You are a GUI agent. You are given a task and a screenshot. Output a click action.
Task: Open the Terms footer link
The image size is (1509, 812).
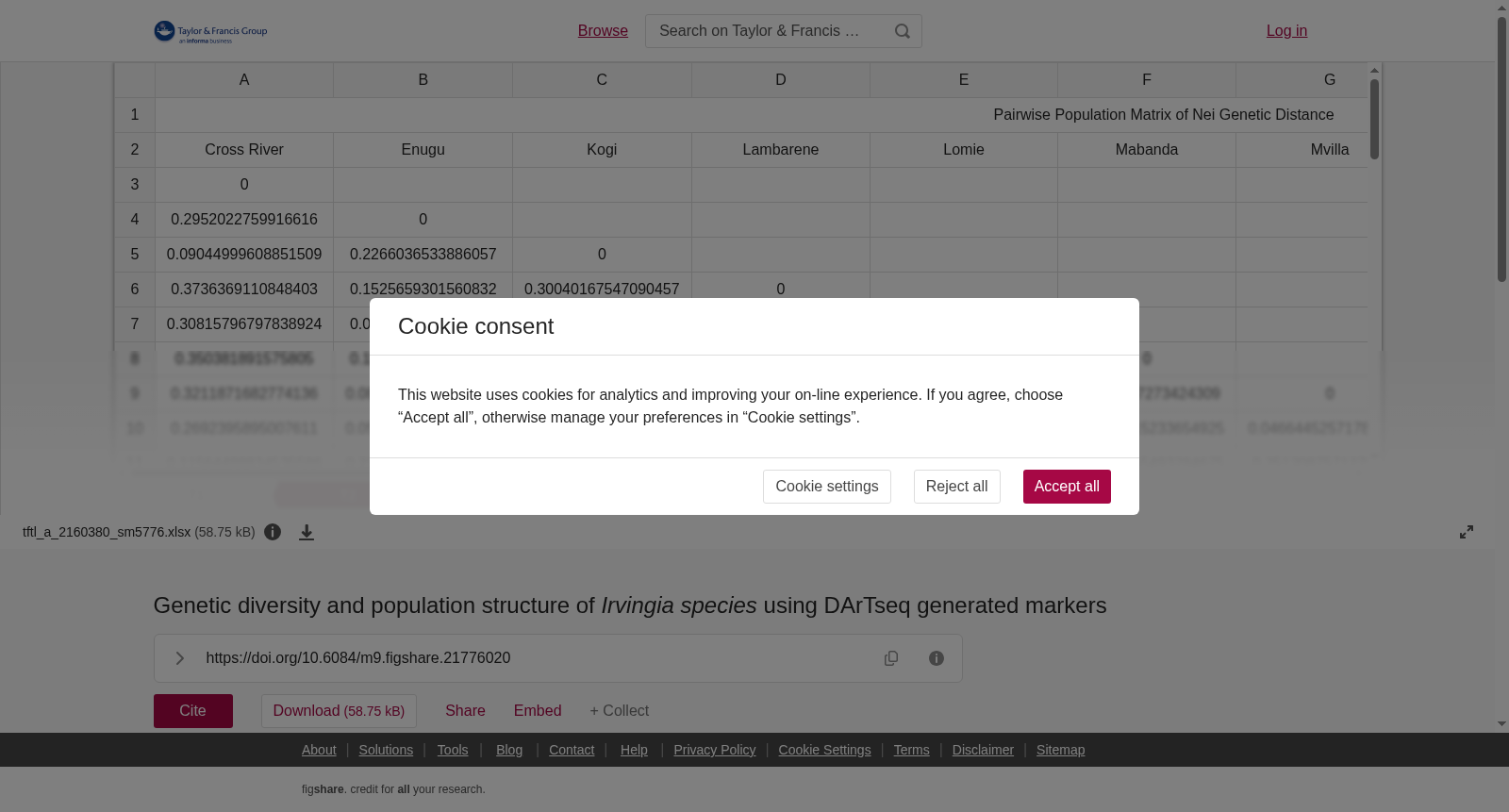(x=911, y=750)
